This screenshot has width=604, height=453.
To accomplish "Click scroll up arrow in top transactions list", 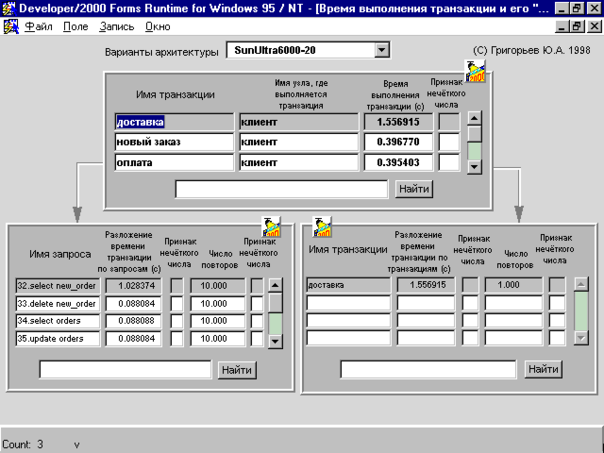I will click(474, 118).
